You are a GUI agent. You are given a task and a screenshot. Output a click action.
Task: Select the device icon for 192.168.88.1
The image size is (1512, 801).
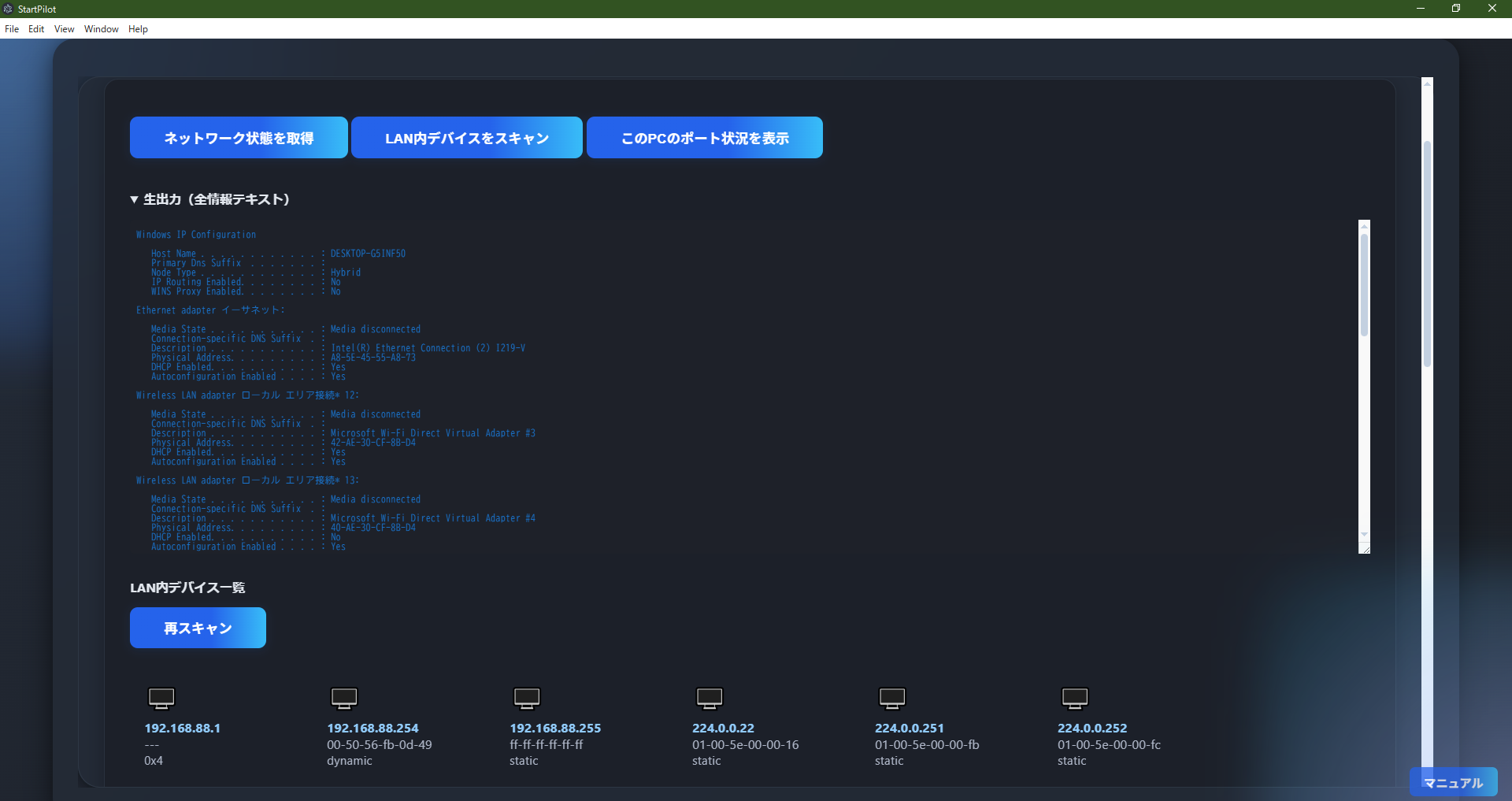(x=161, y=698)
